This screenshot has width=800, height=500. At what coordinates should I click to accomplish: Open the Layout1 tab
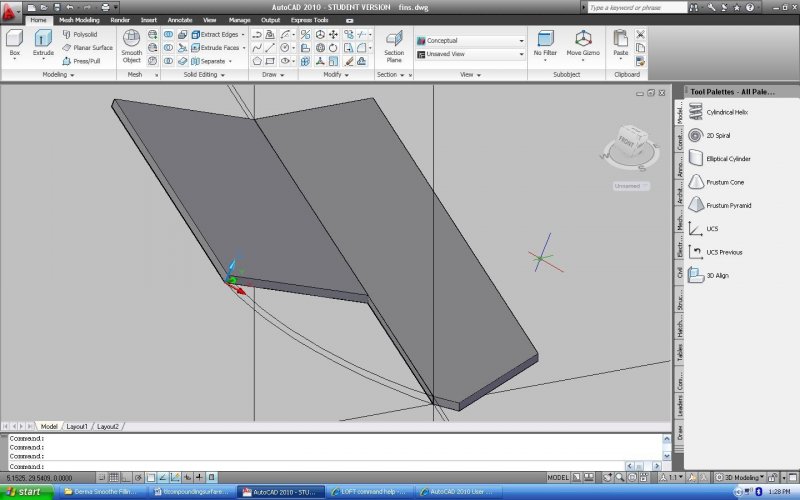[77, 426]
